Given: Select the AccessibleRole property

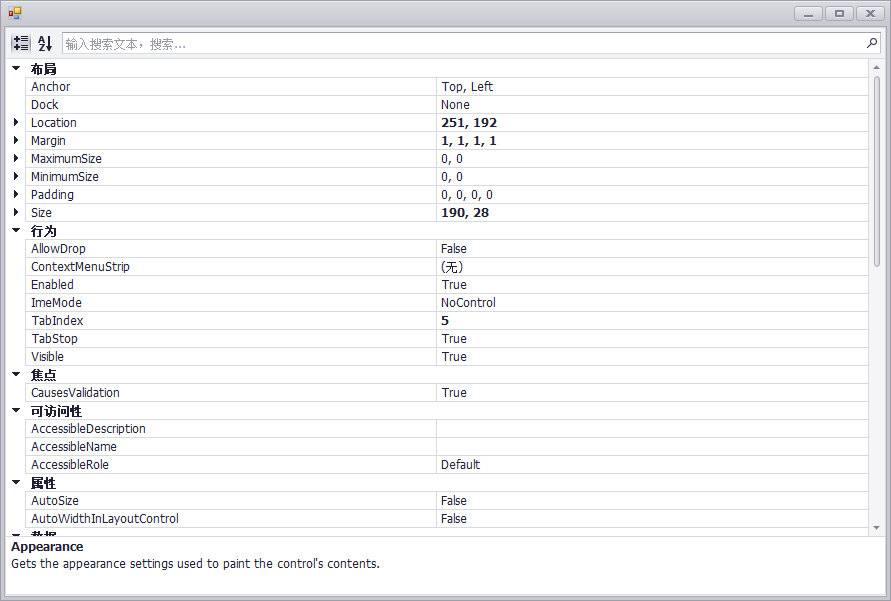Looking at the screenshot, I should [x=231, y=465].
